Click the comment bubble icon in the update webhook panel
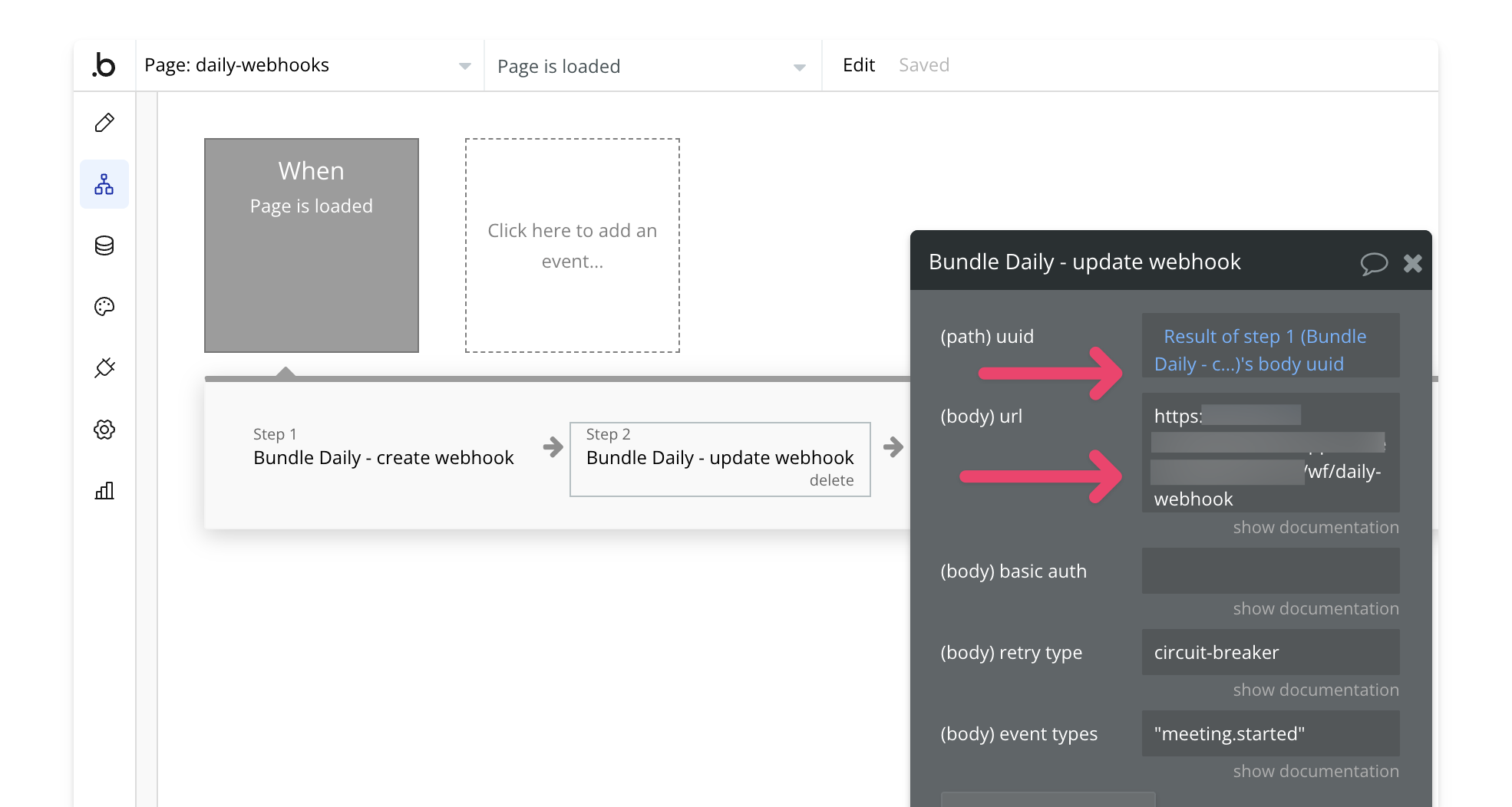Viewport: 1512px width, 807px height. coord(1374,263)
